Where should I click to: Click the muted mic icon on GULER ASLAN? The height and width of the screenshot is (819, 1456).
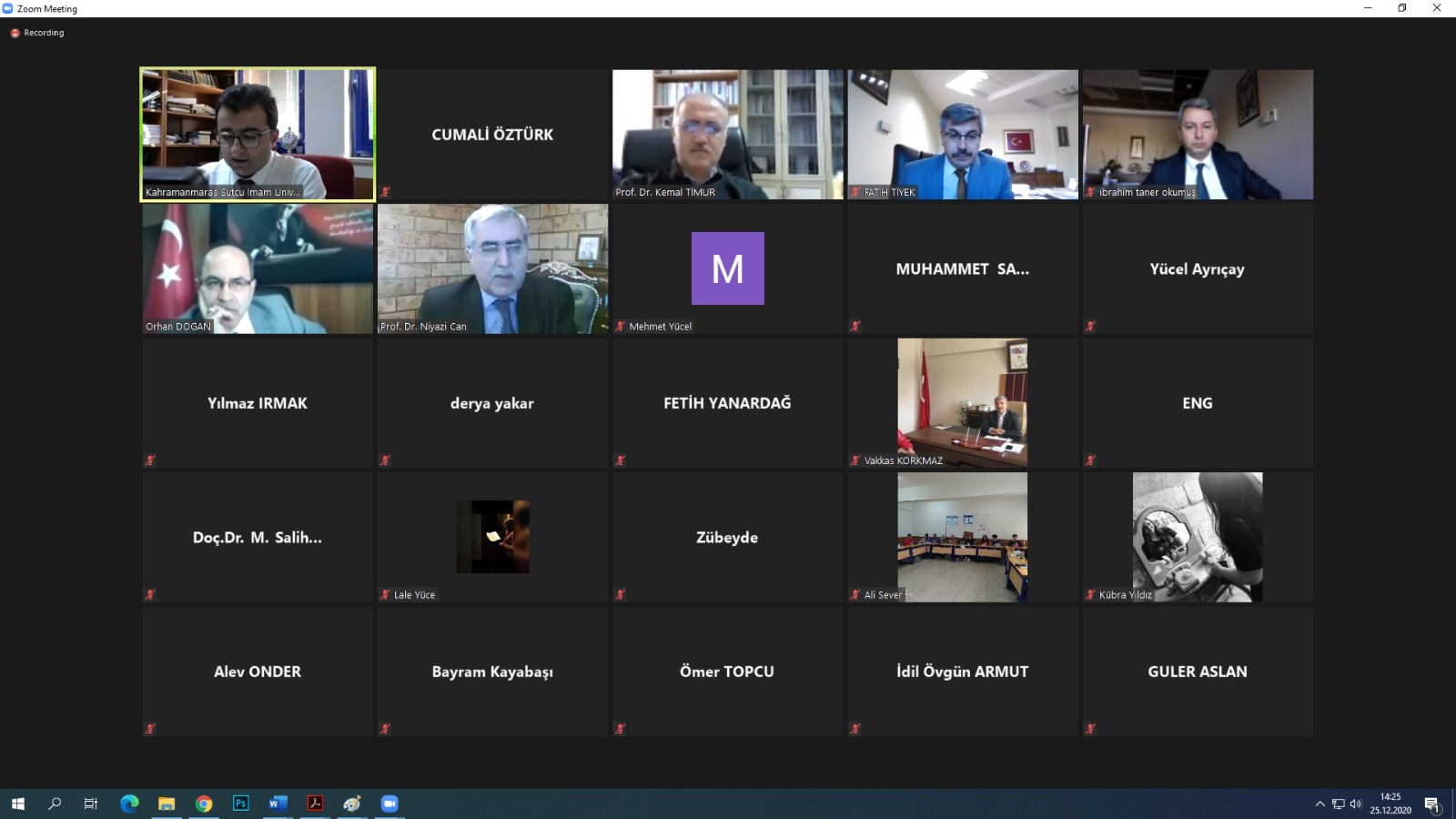1090,729
